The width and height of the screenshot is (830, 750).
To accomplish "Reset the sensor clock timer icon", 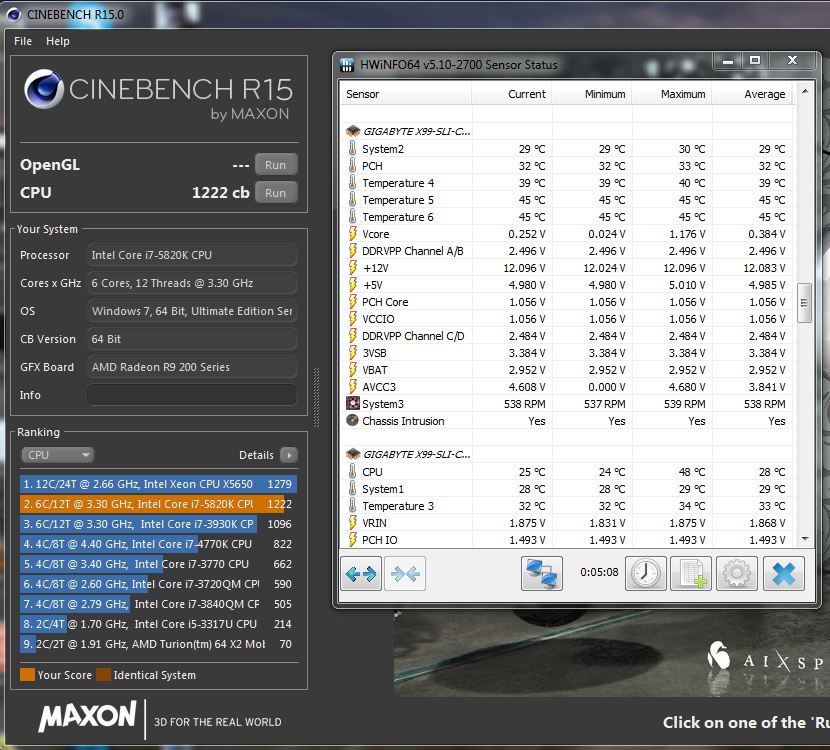I will tap(646, 573).
